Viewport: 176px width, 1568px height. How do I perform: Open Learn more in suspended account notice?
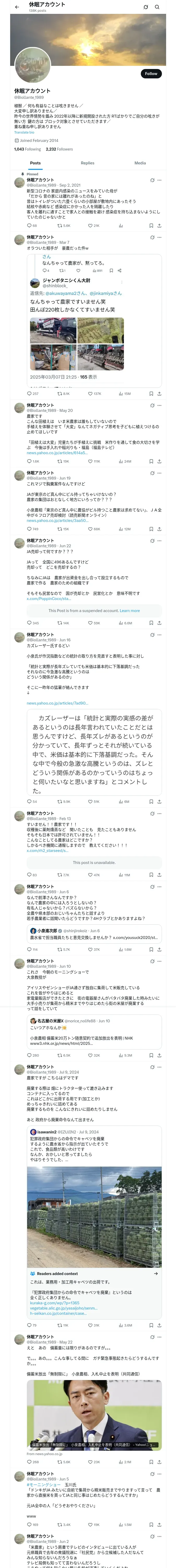[x=130, y=610]
